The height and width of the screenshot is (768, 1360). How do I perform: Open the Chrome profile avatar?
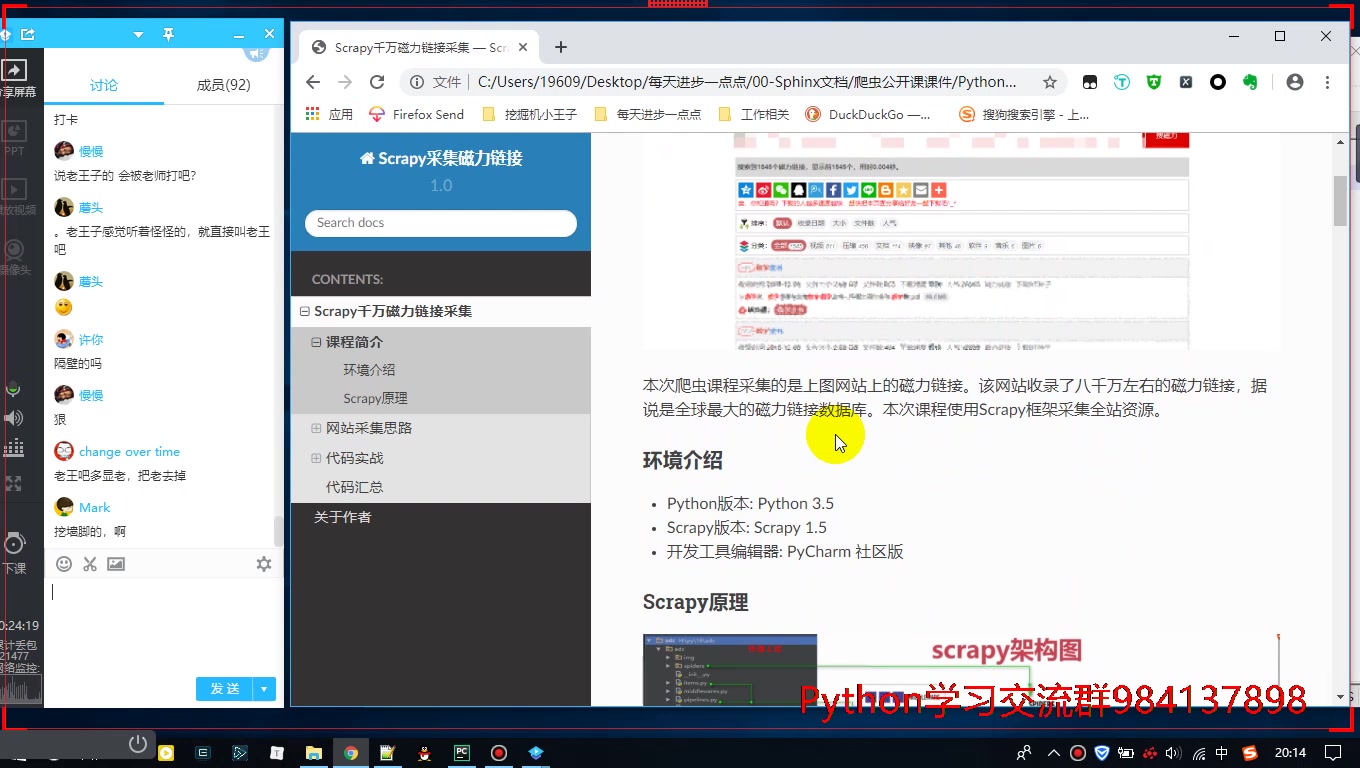pos(1295,82)
